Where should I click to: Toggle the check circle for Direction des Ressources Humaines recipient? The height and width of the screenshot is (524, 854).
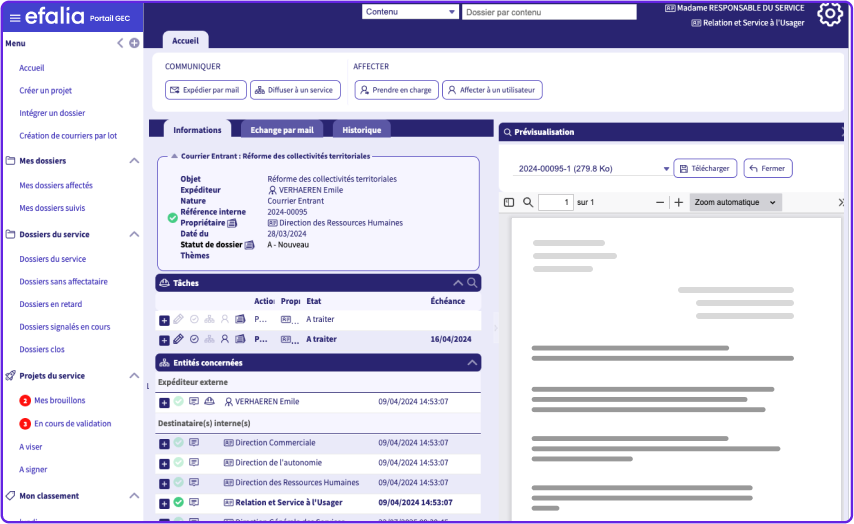point(179,482)
